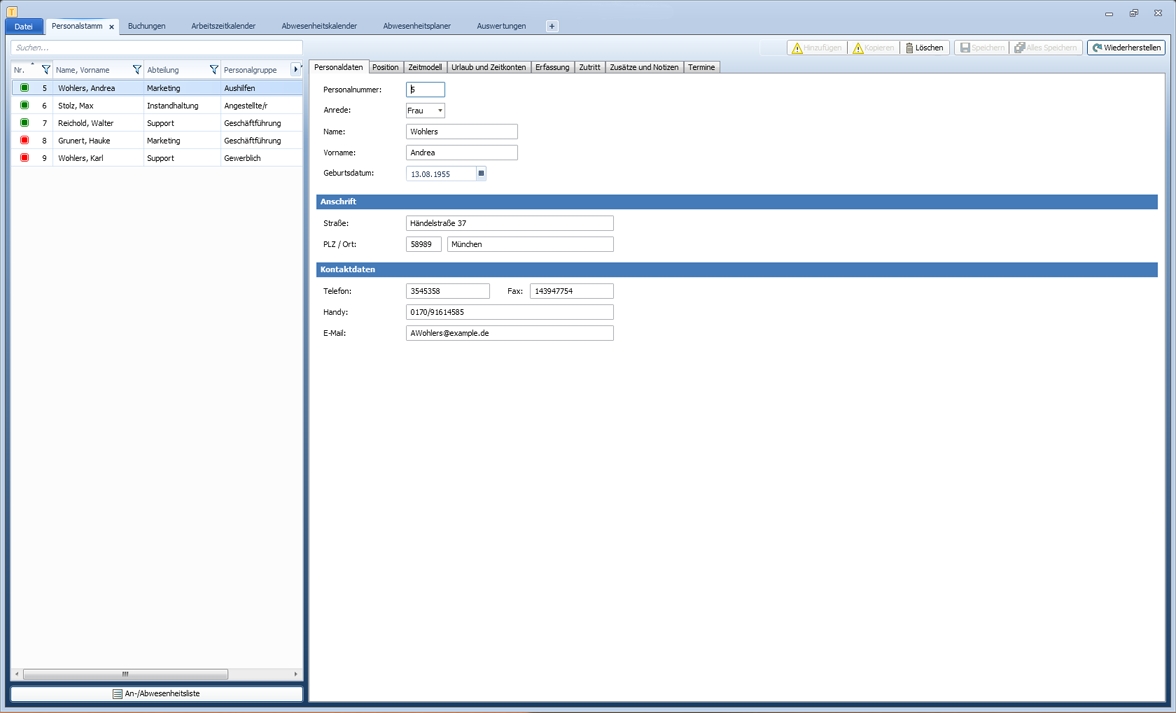This screenshot has width=1176, height=713.
Task: Open the Abwesenheitskalender tab
Action: (x=320, y=26)
